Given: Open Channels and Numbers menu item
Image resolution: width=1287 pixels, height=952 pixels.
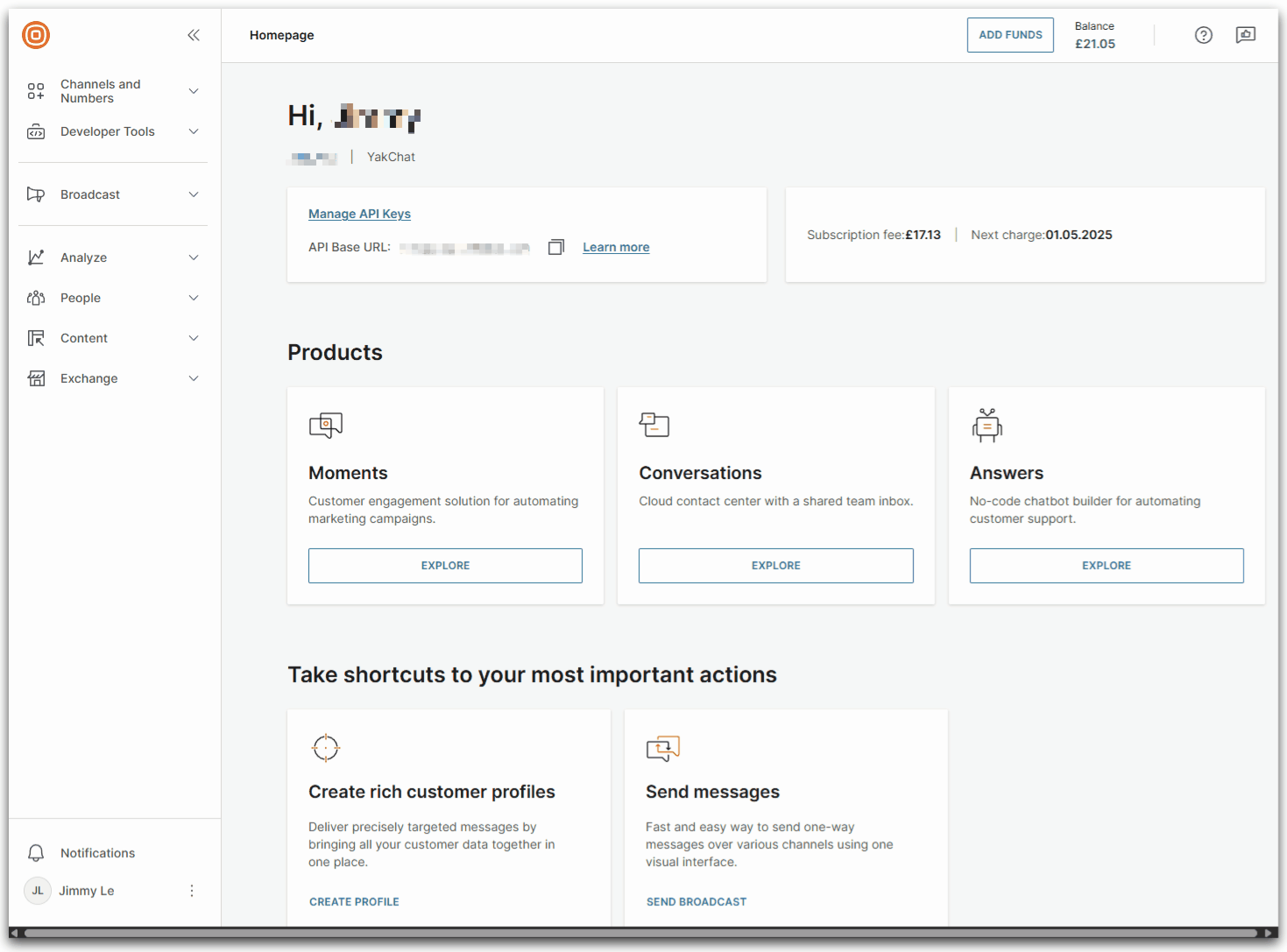Looking at the screenshot, I should (113, 91).
